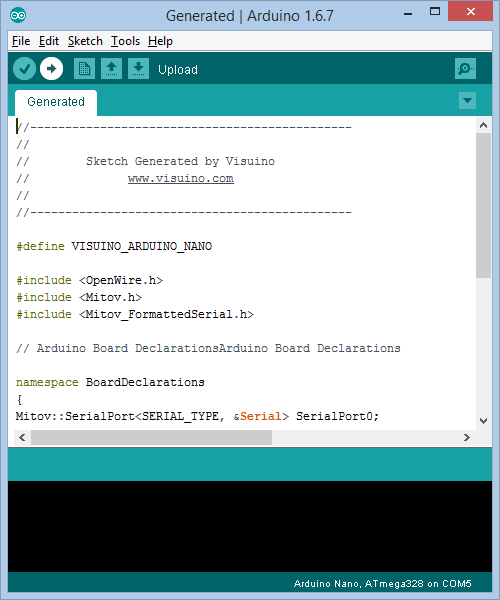Open the tab options dropdown arrow

click(467, 101)
